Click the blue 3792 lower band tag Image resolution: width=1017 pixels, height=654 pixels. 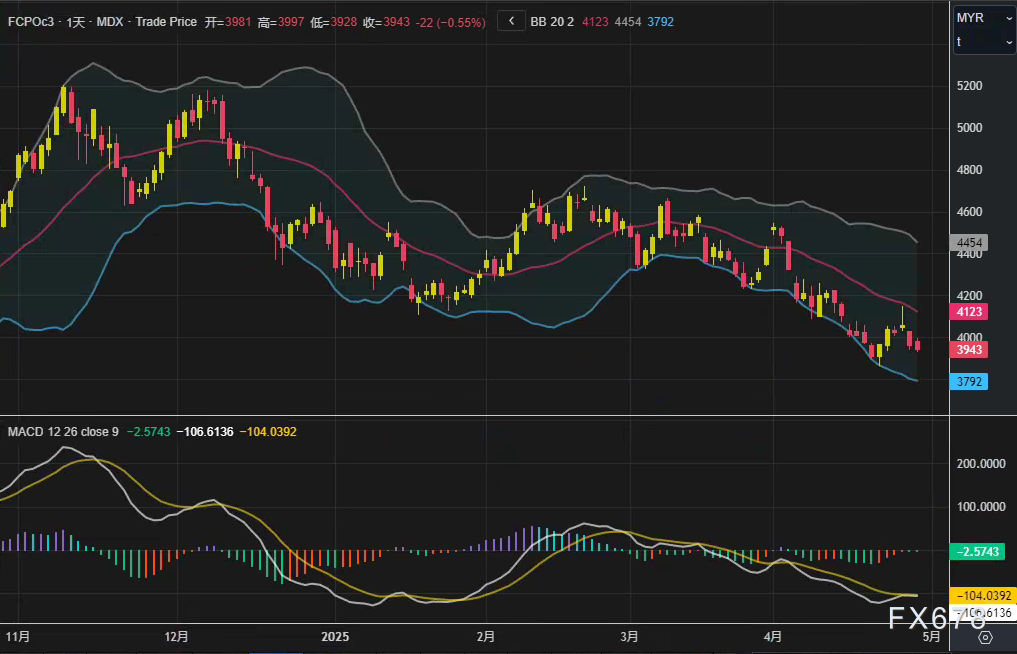[x=971, y=381]
